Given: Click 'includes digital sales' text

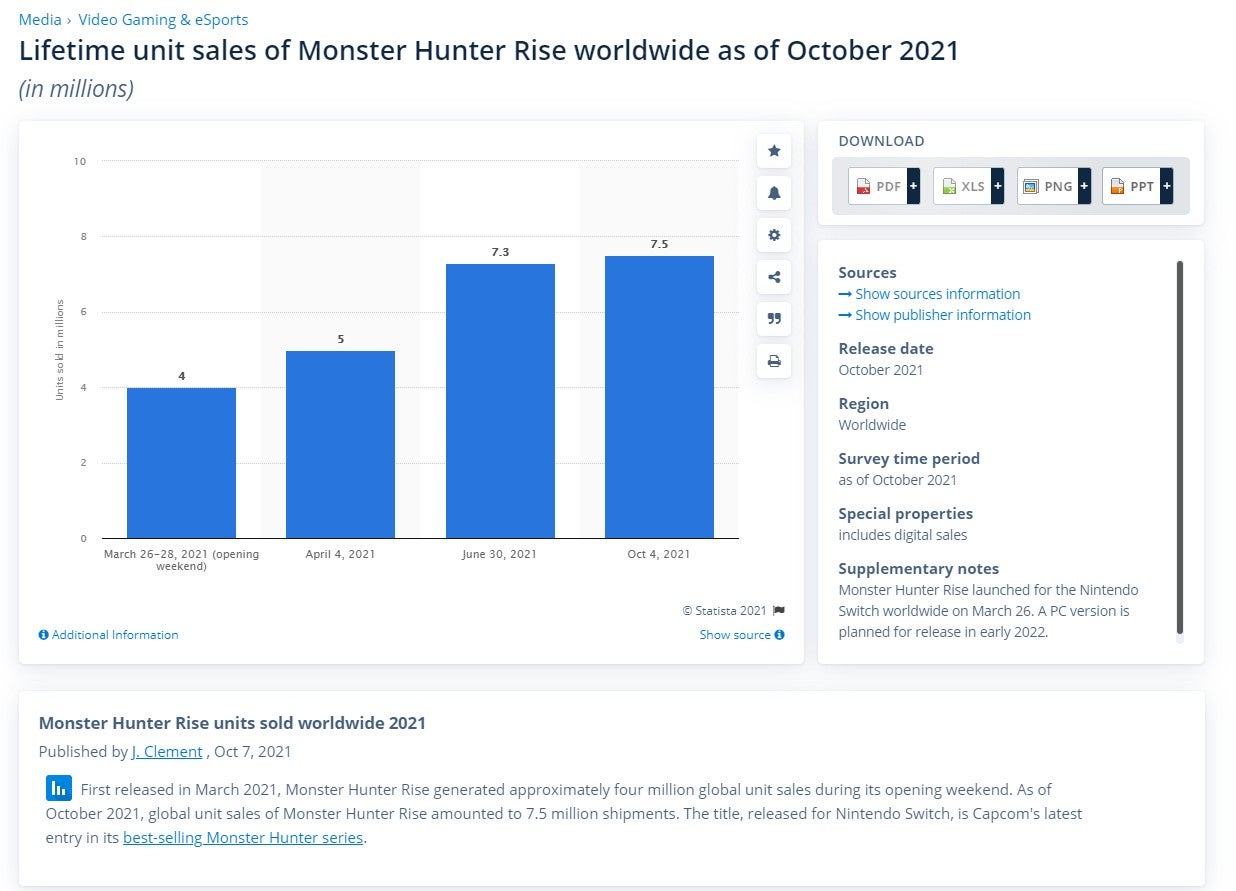Looking at the screenshot, I should point(903,535).
